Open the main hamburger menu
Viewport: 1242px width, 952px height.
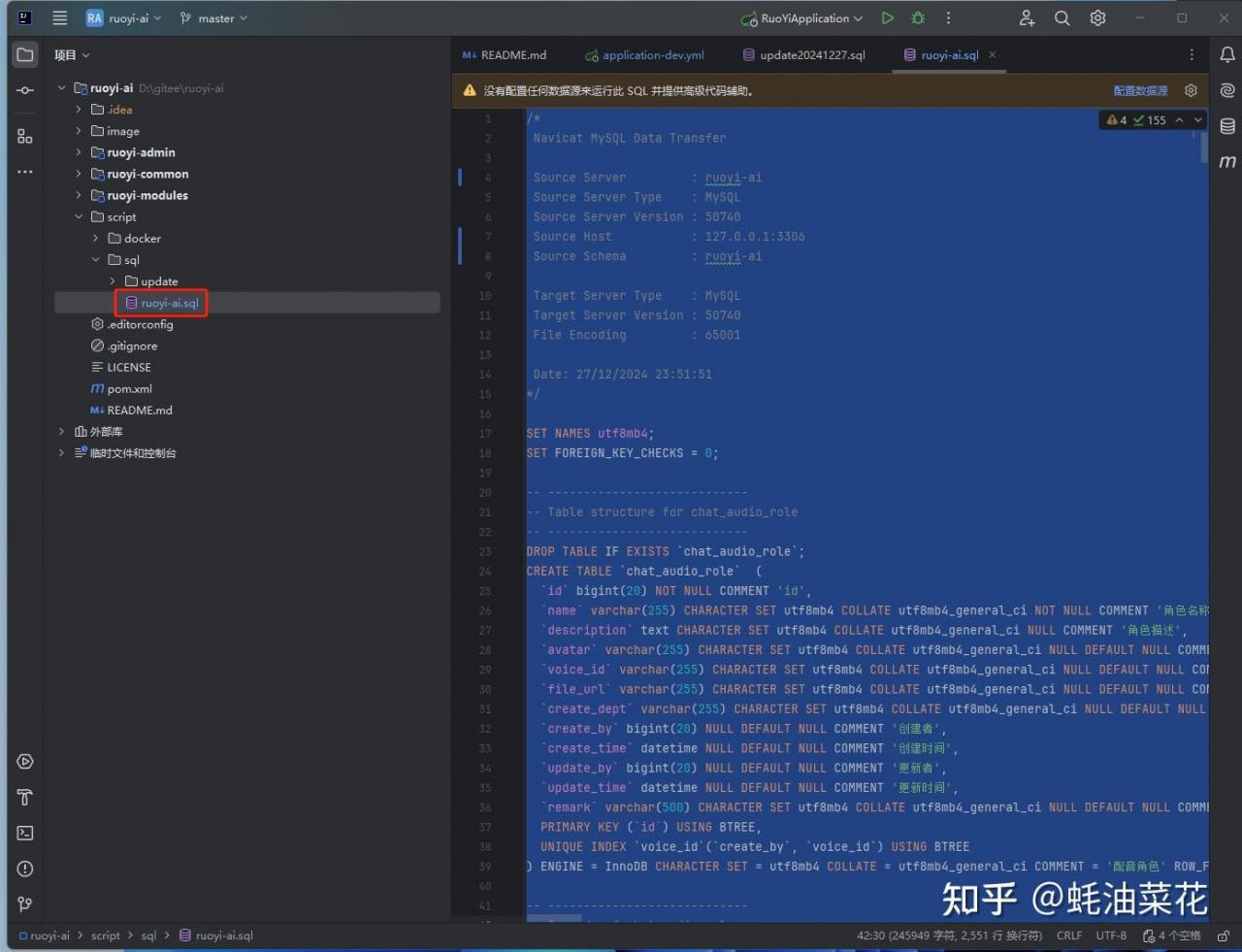(x=60, y=17)
